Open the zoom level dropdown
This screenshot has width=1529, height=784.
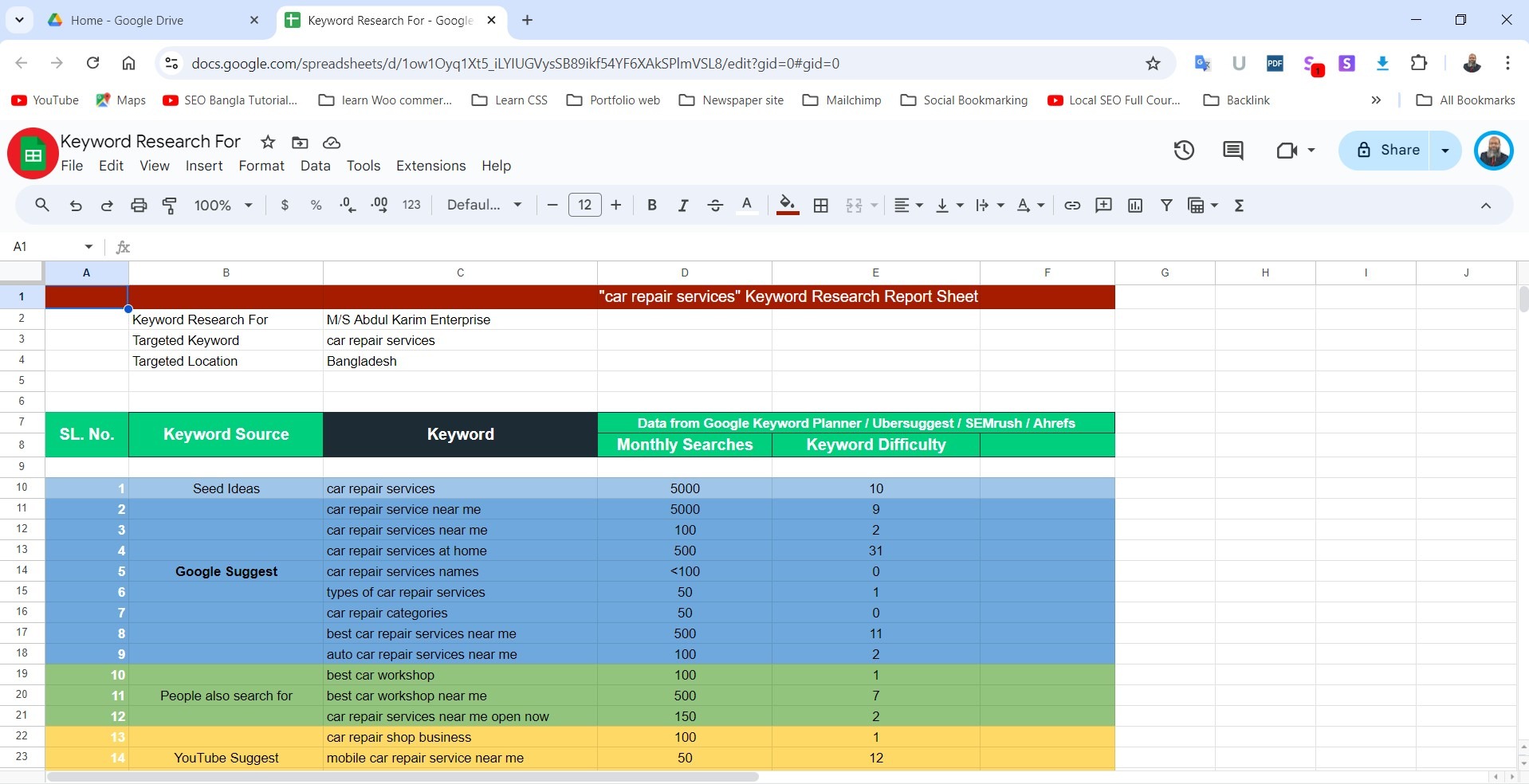(x=221, y=205)
